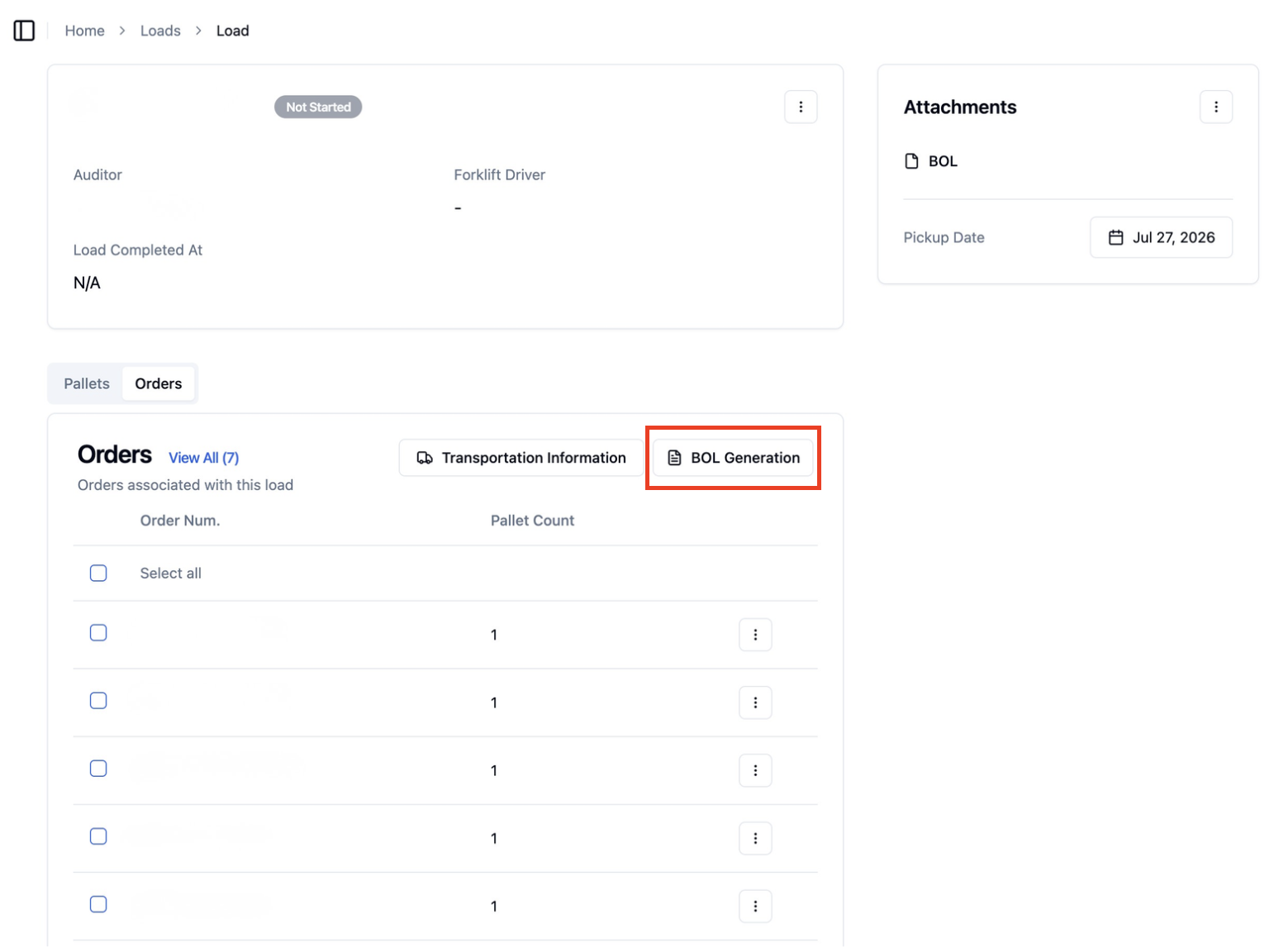Open the Pickup Date picker Jul 27, 2026
The width and height of the screenshot is (1279, 952).
click(1161, 237)
